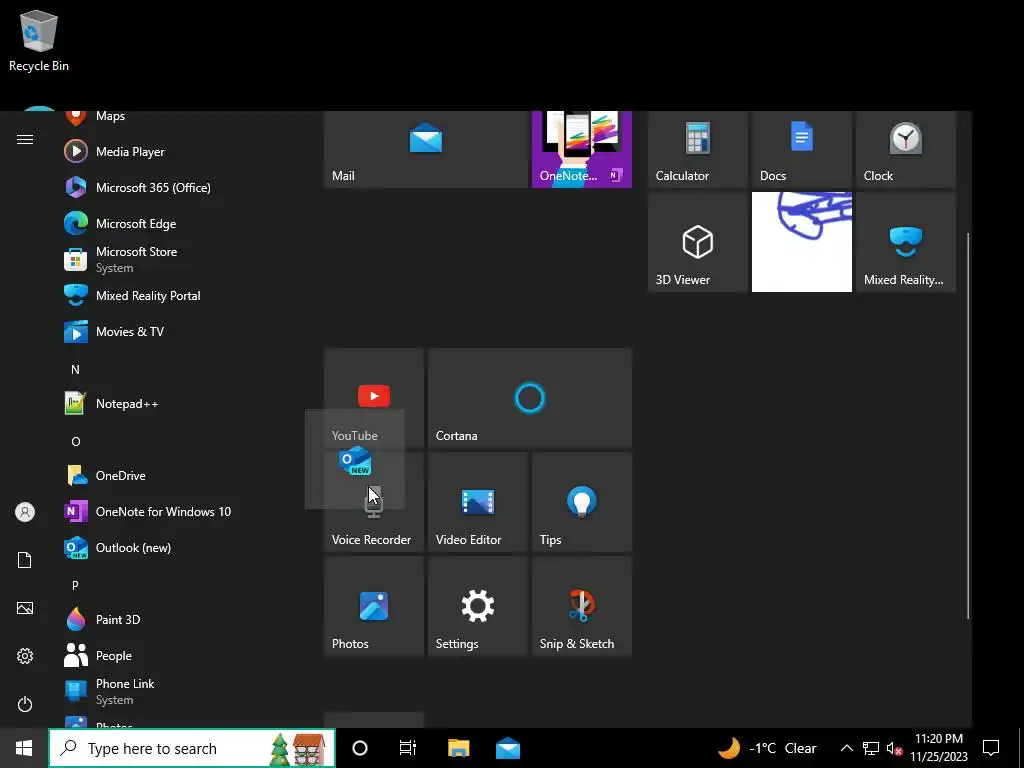Jump to letter N section header
1024x768 pixels.
[75, 370]
